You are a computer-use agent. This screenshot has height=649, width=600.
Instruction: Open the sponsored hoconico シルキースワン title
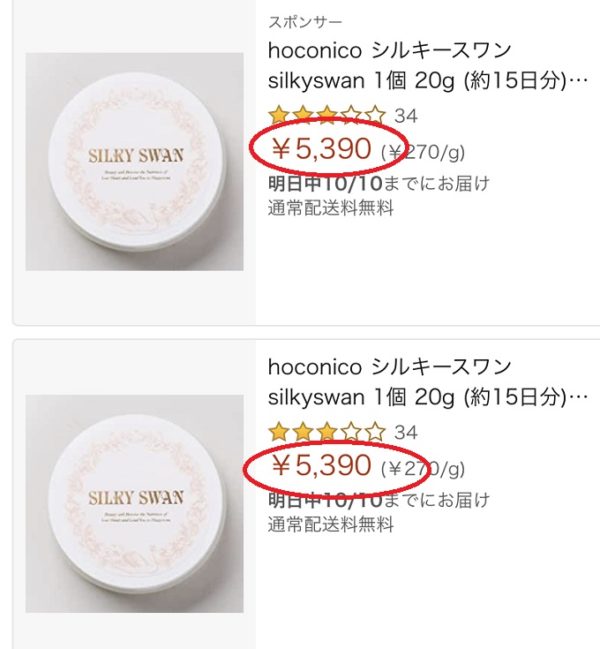(428, 65)
